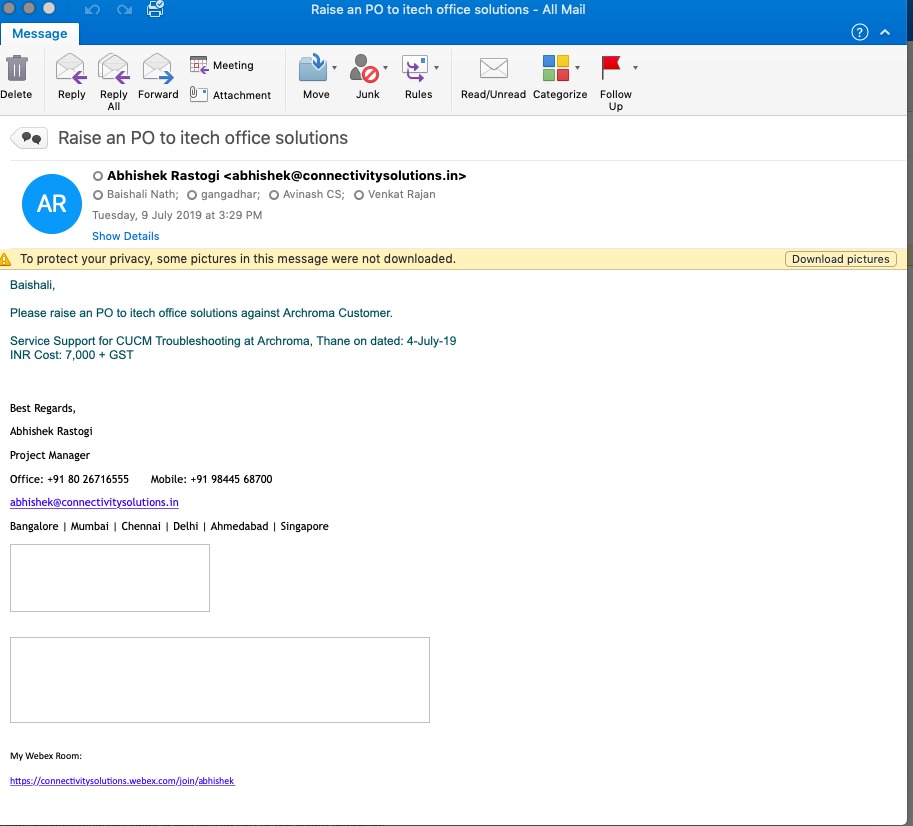Click the Print icon in title bar
Image resolution: width=913 pixels, height=826 pixels.
tap(156, 10)
